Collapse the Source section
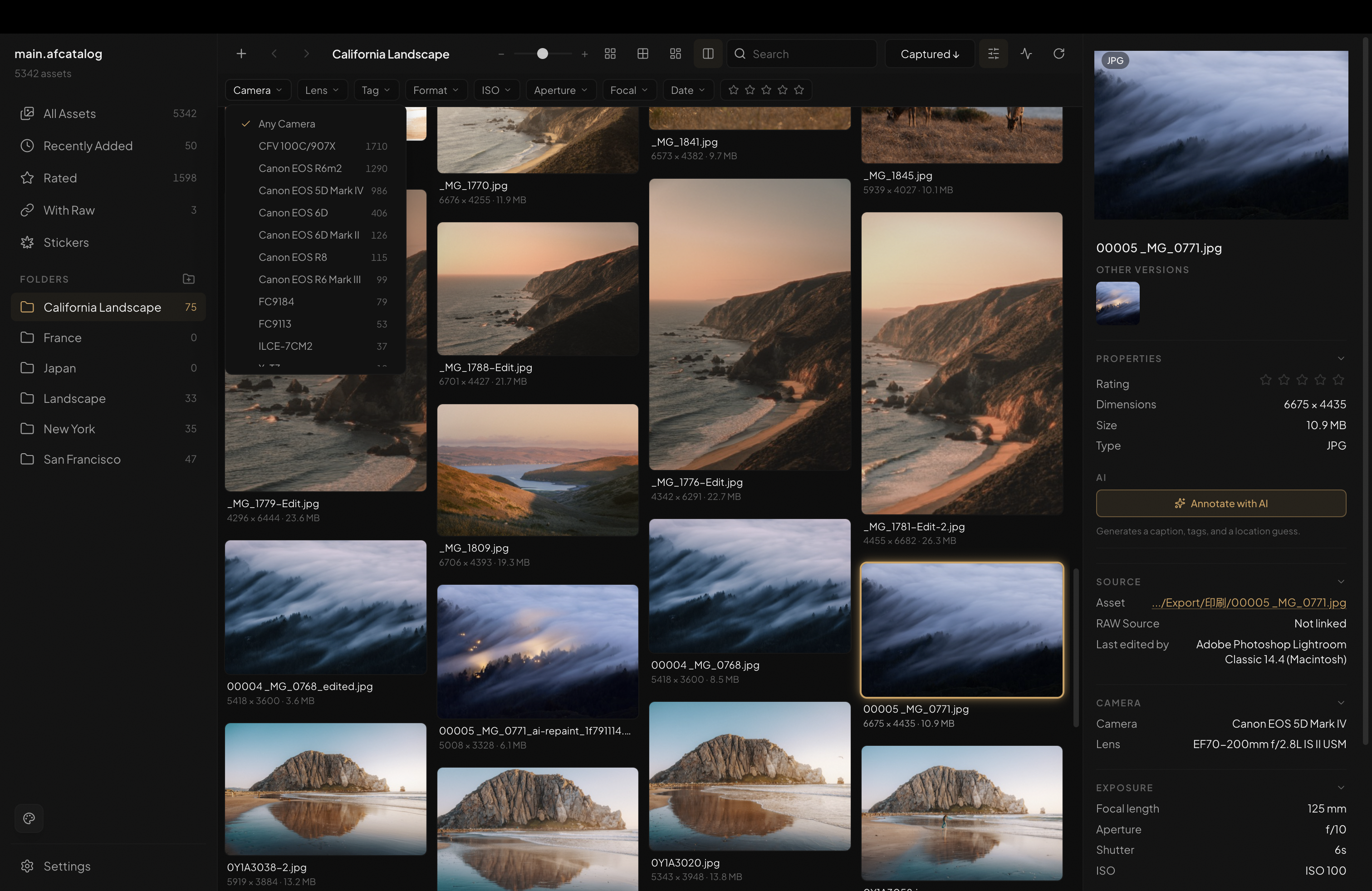The width and height of the screenshot is (1372, 891). point(1341,582)
